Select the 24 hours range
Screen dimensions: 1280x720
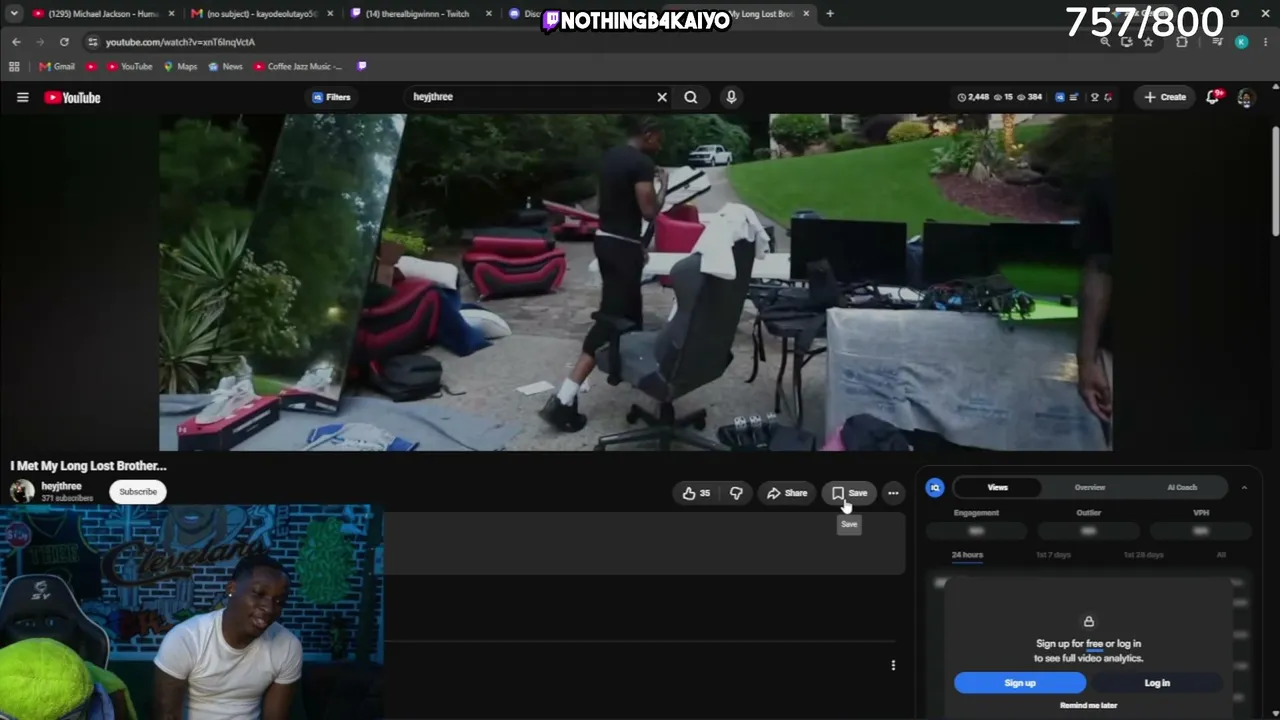[967, 555]
